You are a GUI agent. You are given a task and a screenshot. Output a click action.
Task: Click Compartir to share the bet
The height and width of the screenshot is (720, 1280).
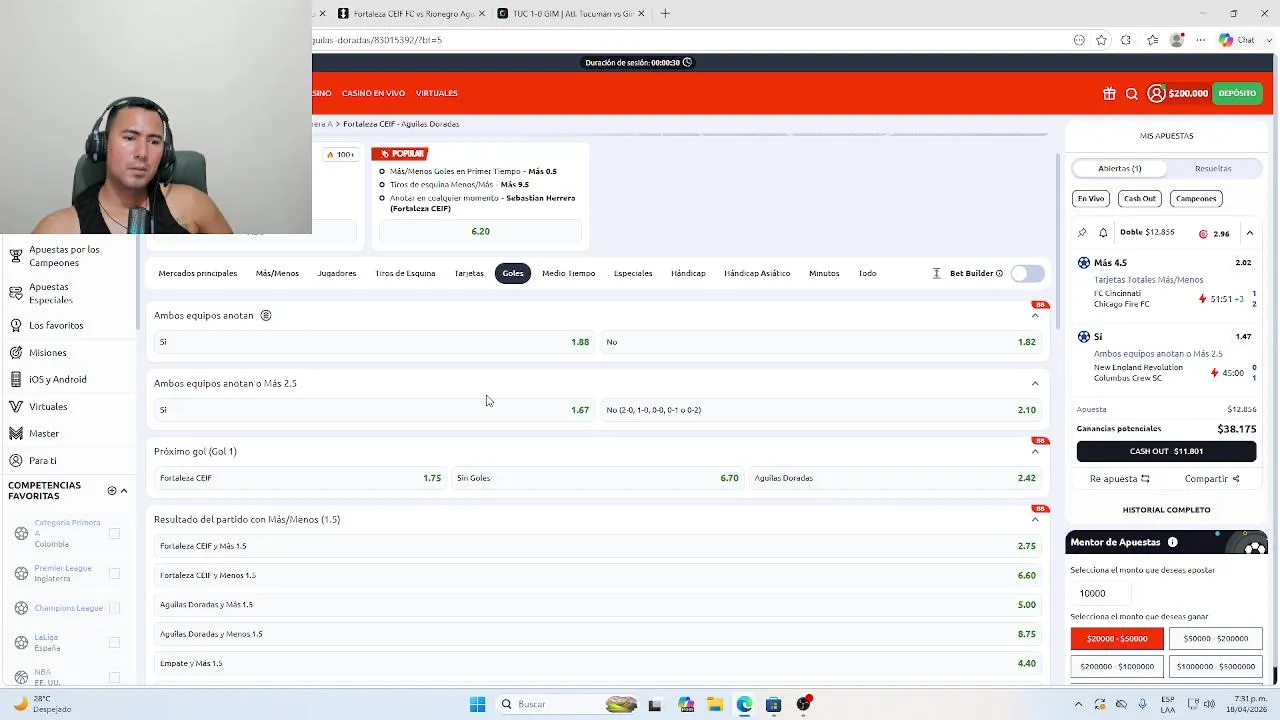pos(1212,479)
